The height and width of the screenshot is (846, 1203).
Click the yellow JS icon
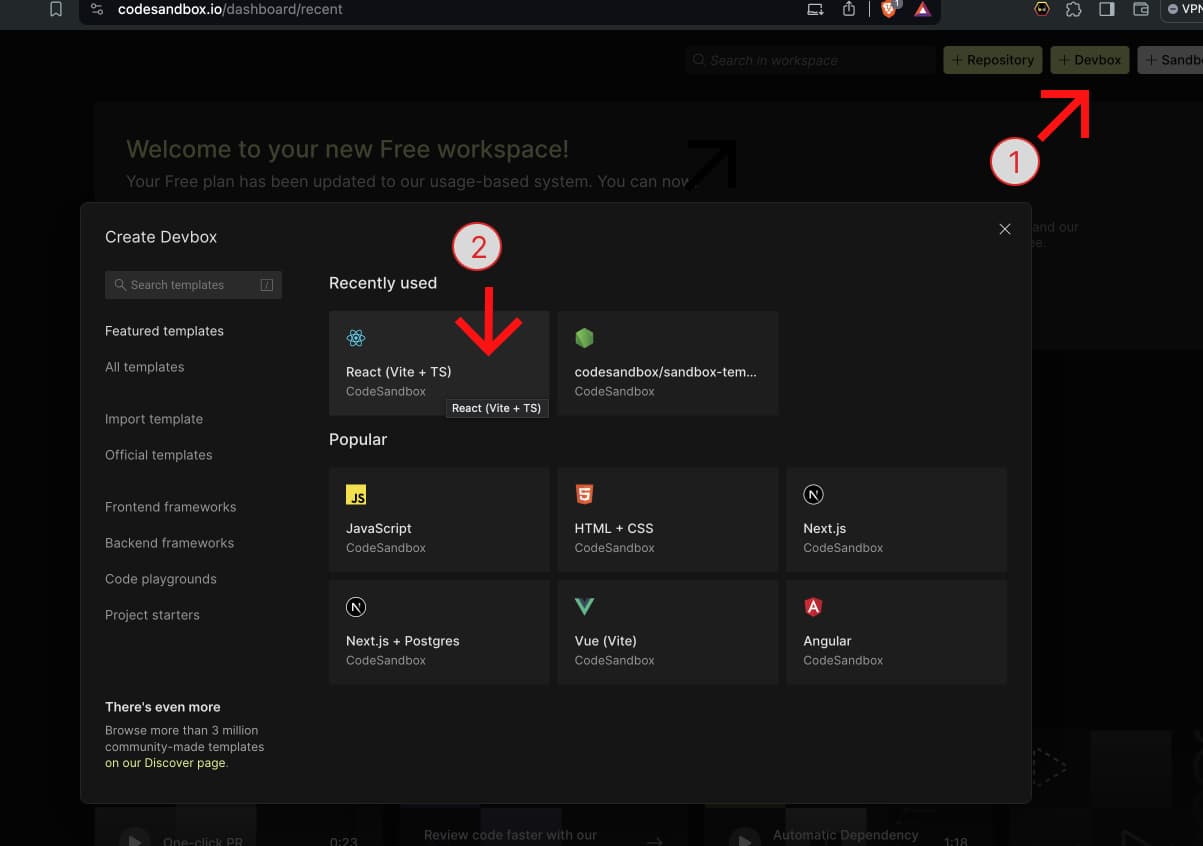356,495
